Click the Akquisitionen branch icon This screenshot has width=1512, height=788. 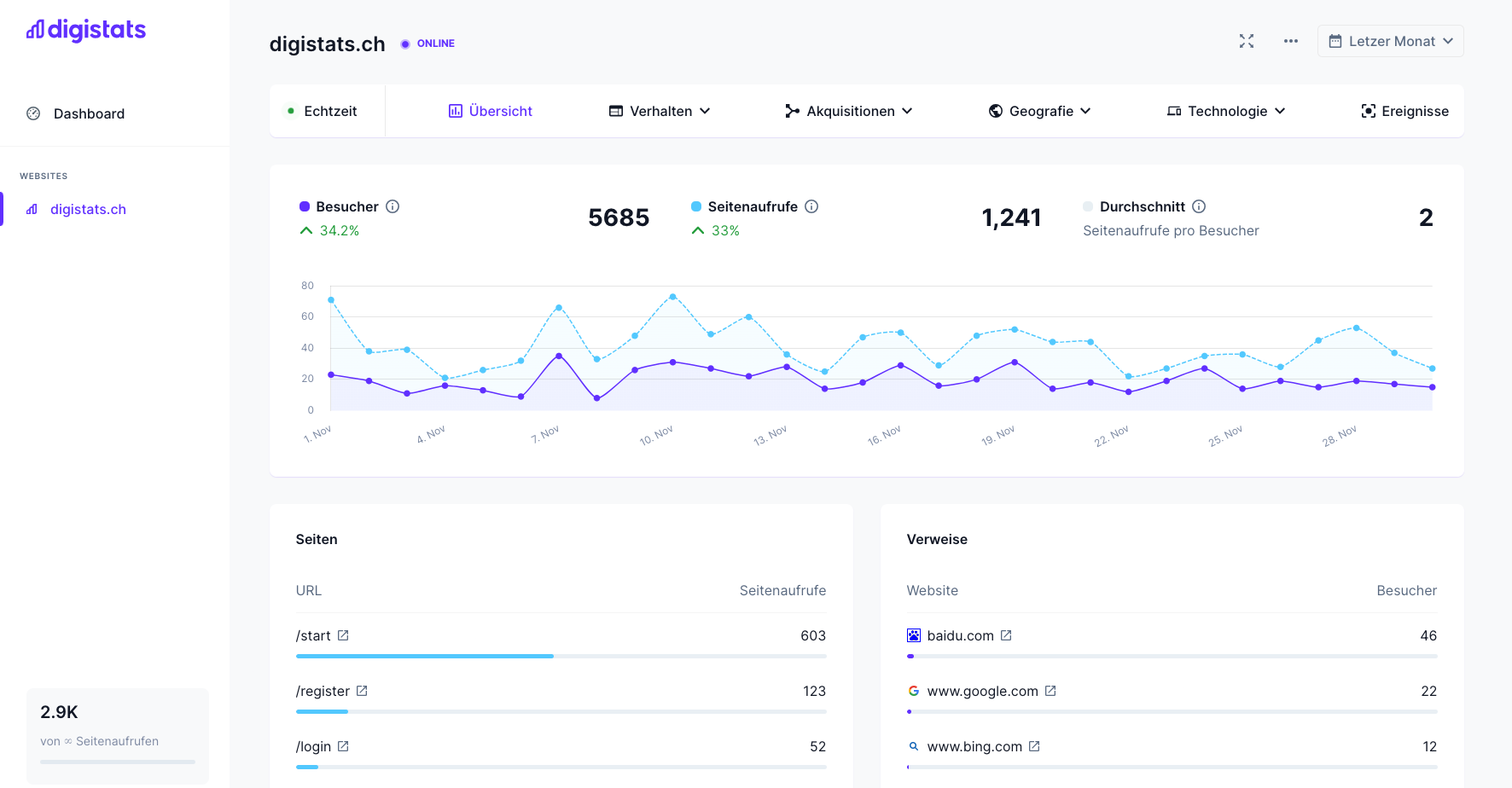(793, 111)
